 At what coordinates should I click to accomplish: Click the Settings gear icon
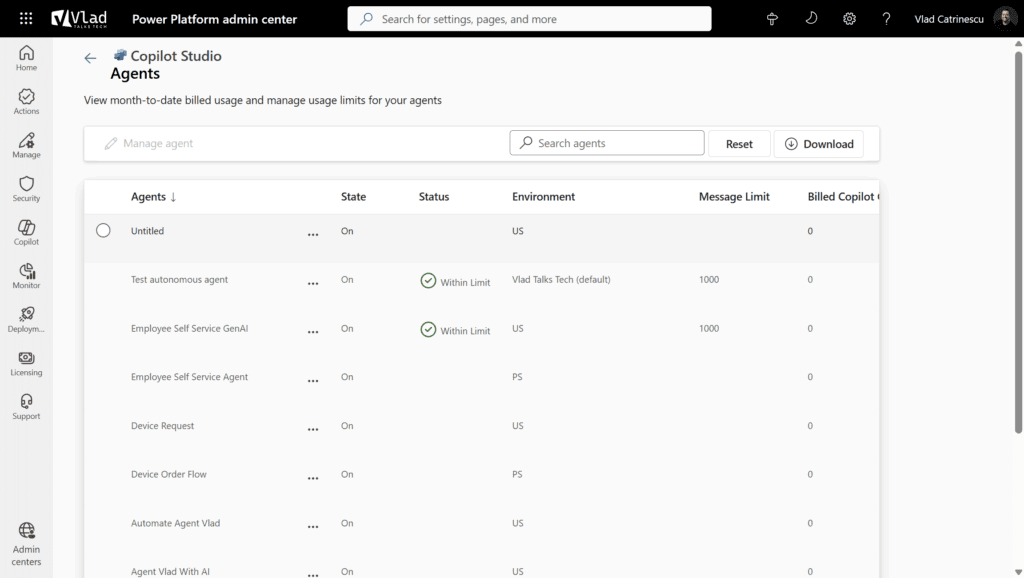coord(849,19)
